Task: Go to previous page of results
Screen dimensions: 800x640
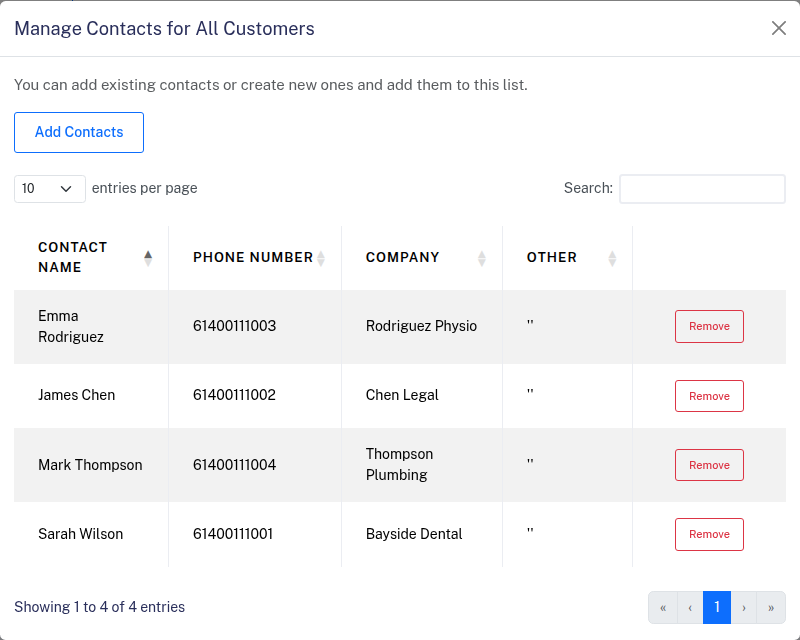Action: click(690, 607)
